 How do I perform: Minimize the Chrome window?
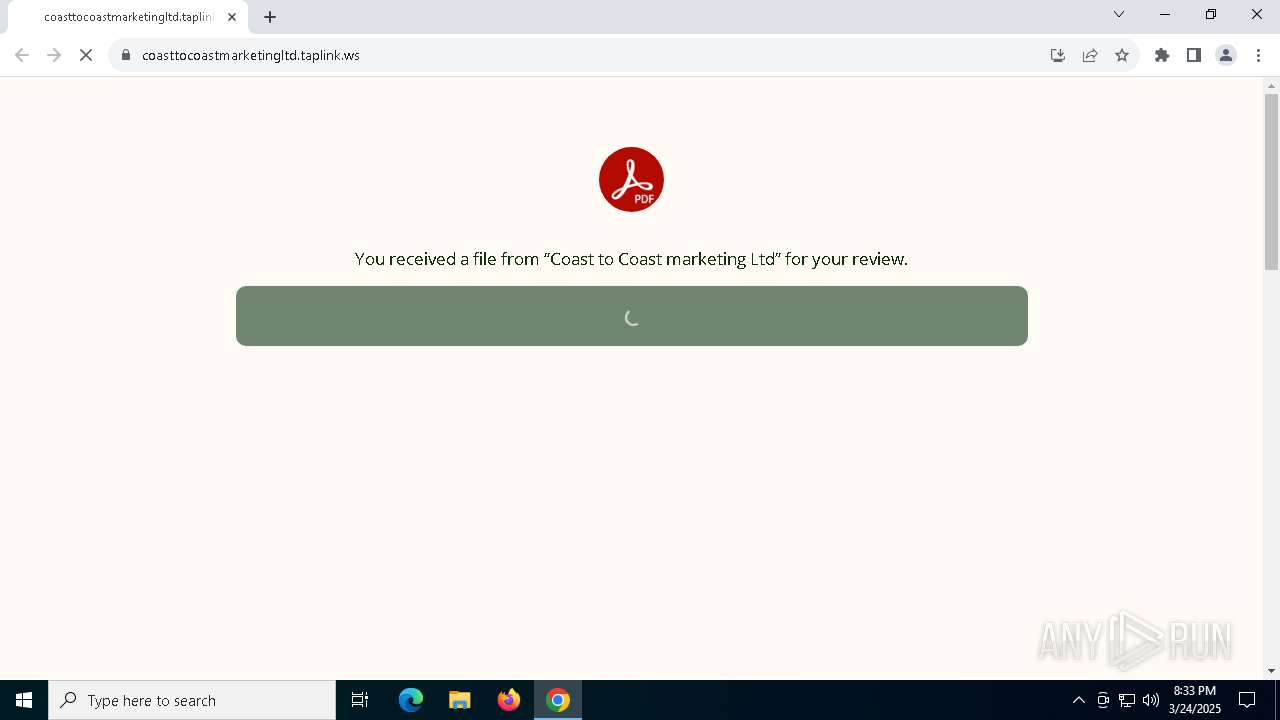tap(1165, 14)
